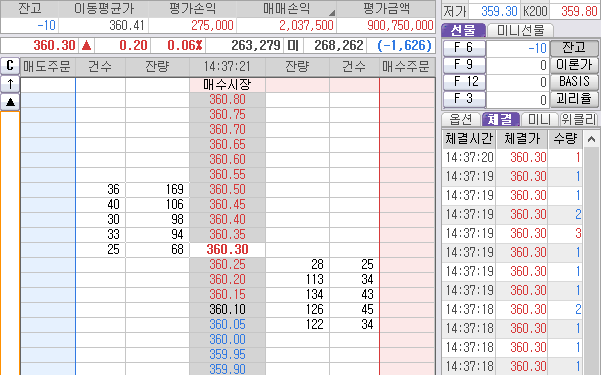Click the 매수시장 market buy cell
The height and width of the screenshot is (375, 601).
pyautogui.click(x=227, y=85)
